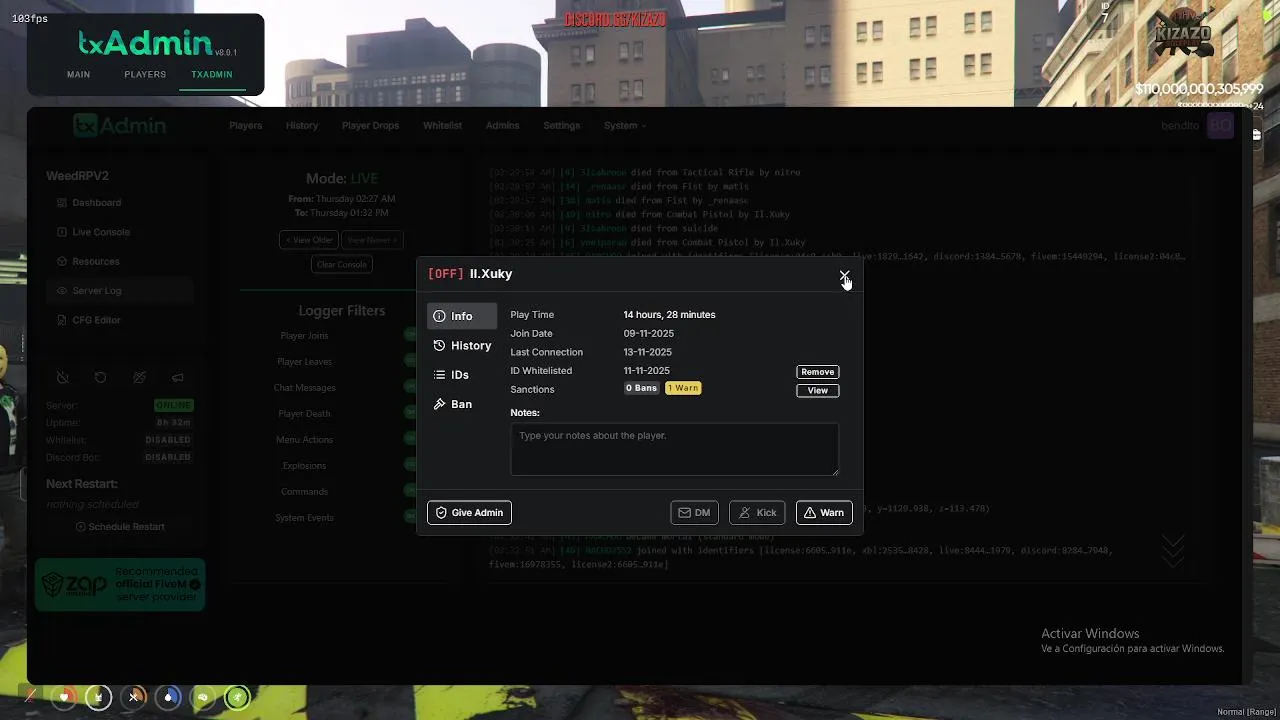Click the txAdmin logo in web panel header

(119, 126)
